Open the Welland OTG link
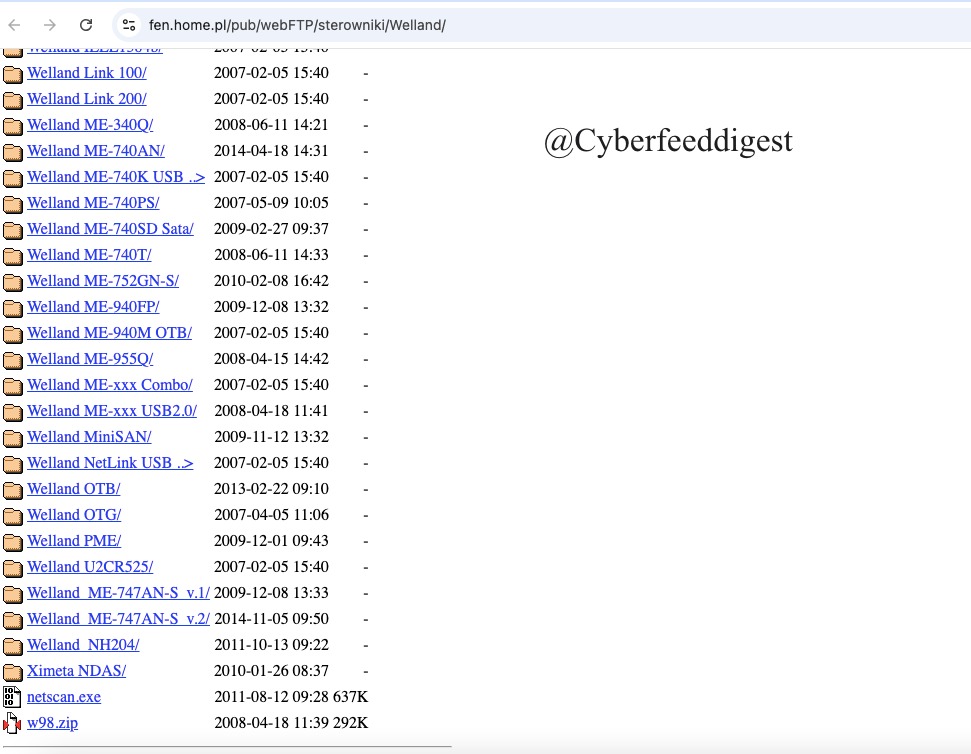This screenshot has width=971, height=754. point(74,514)
